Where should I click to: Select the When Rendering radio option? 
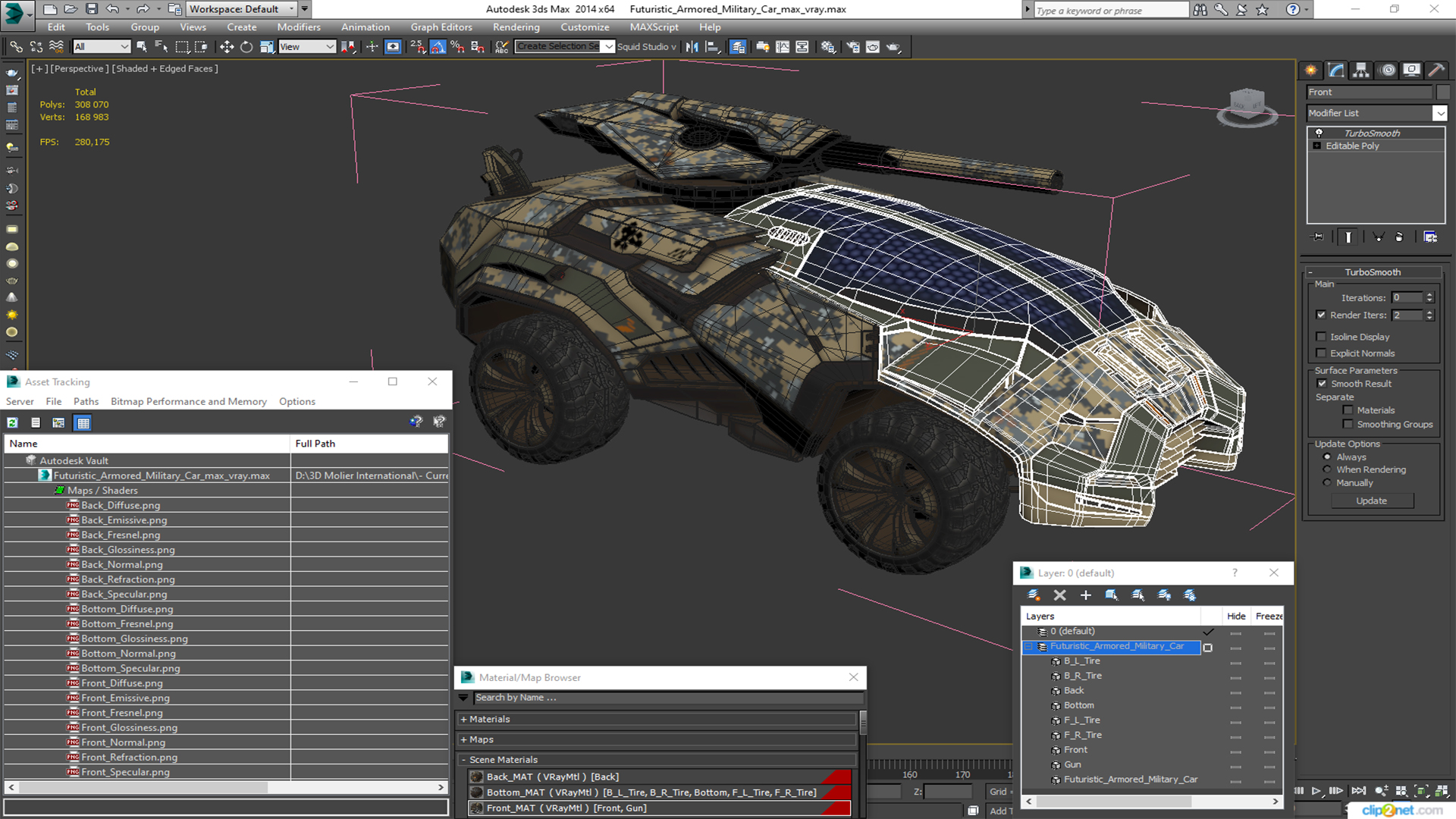pos(1327,469)
